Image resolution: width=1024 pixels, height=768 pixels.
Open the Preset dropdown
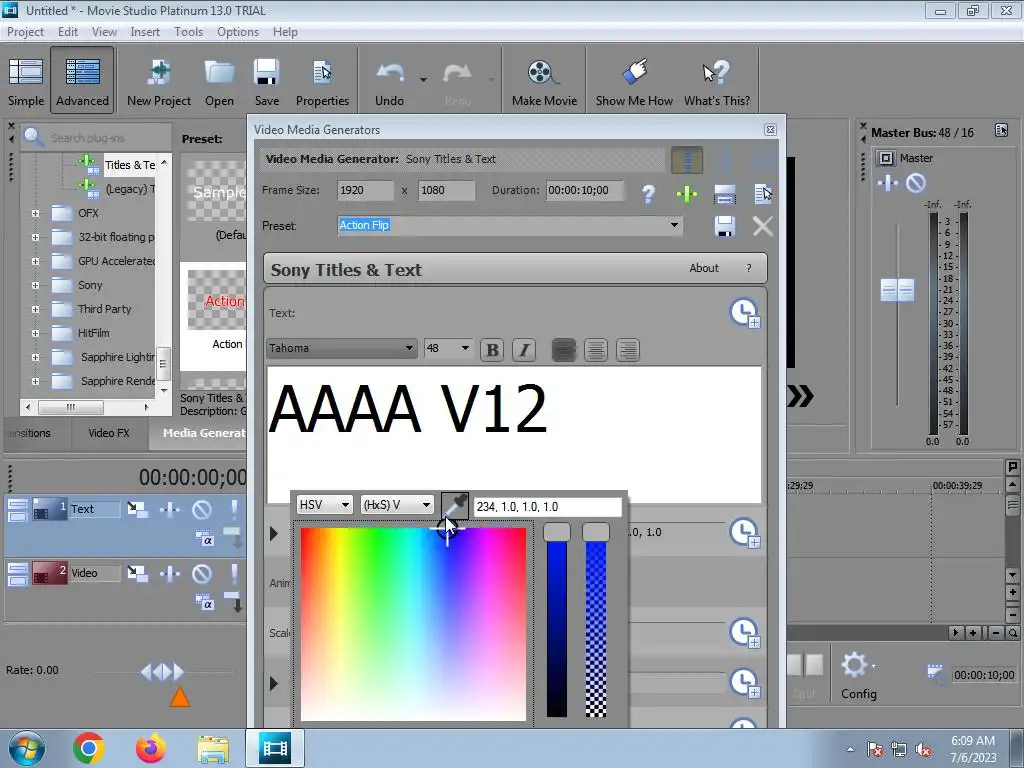(x=674, y=225)
